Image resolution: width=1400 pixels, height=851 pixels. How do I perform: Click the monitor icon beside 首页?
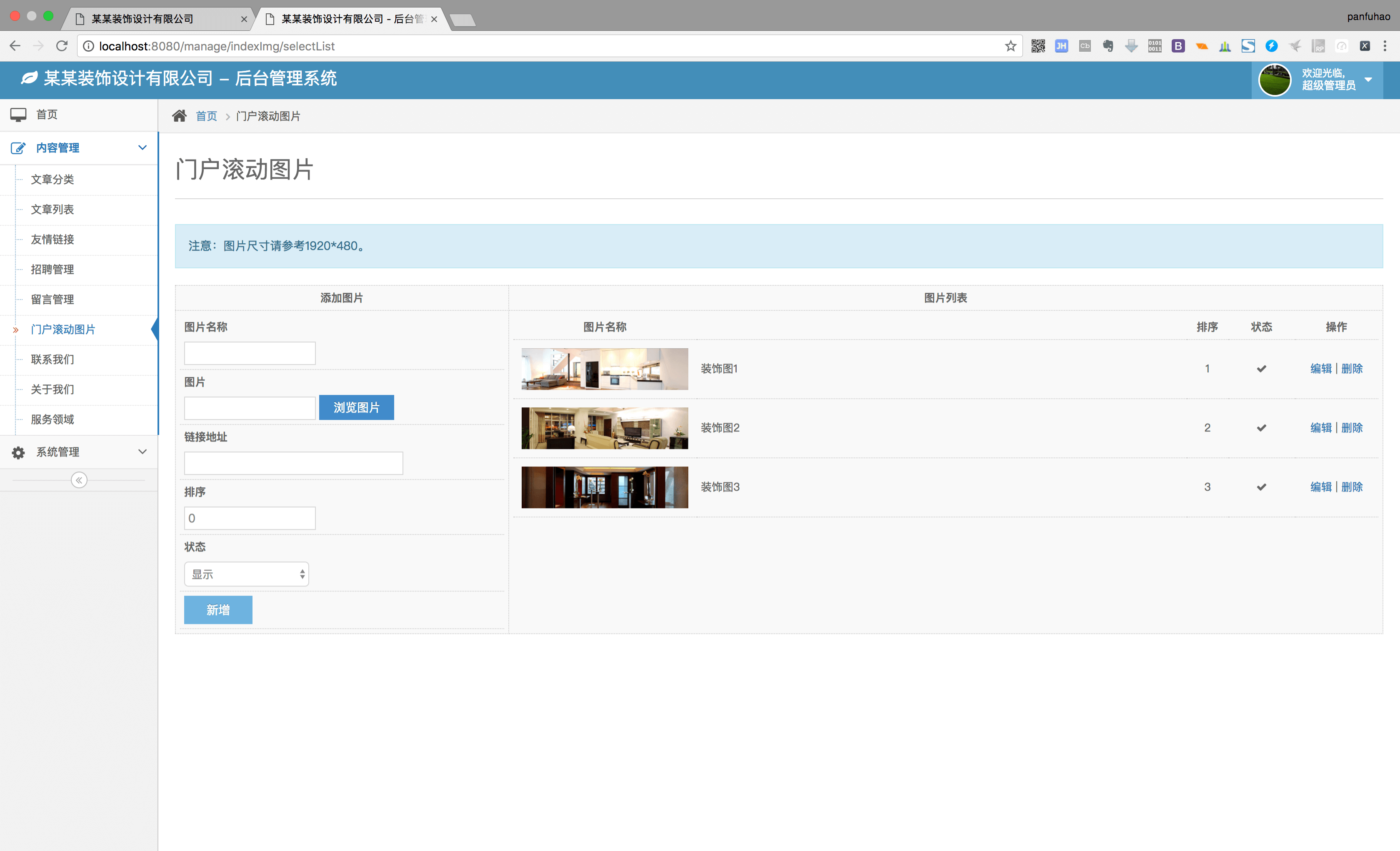click(x=19, y=114)
